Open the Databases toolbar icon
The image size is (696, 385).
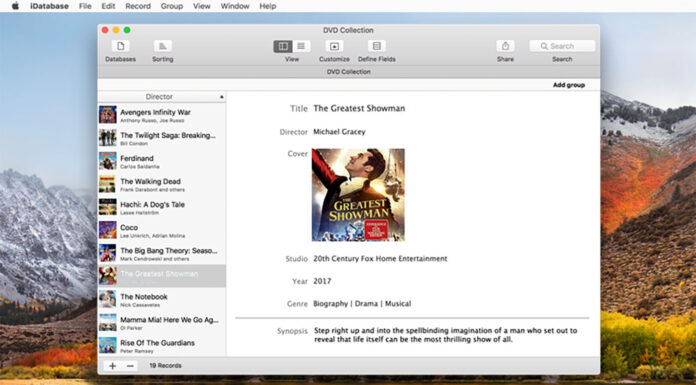(x=120, y=46)
